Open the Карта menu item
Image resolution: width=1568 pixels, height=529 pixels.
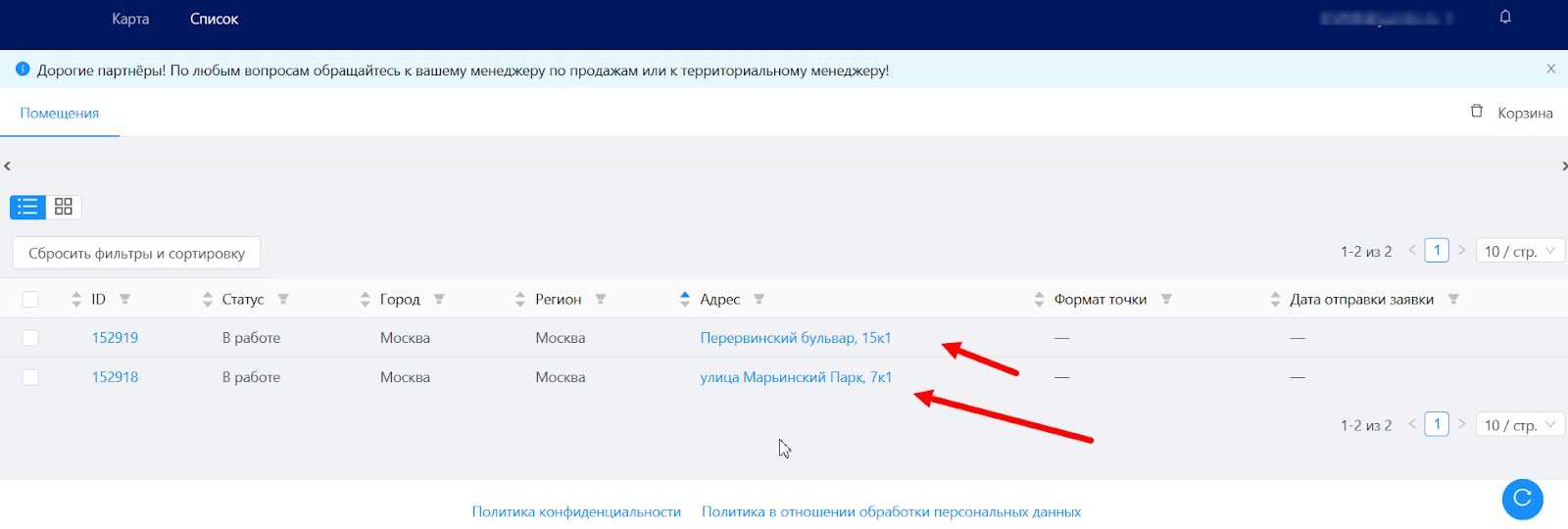click(x=130, y=19)
